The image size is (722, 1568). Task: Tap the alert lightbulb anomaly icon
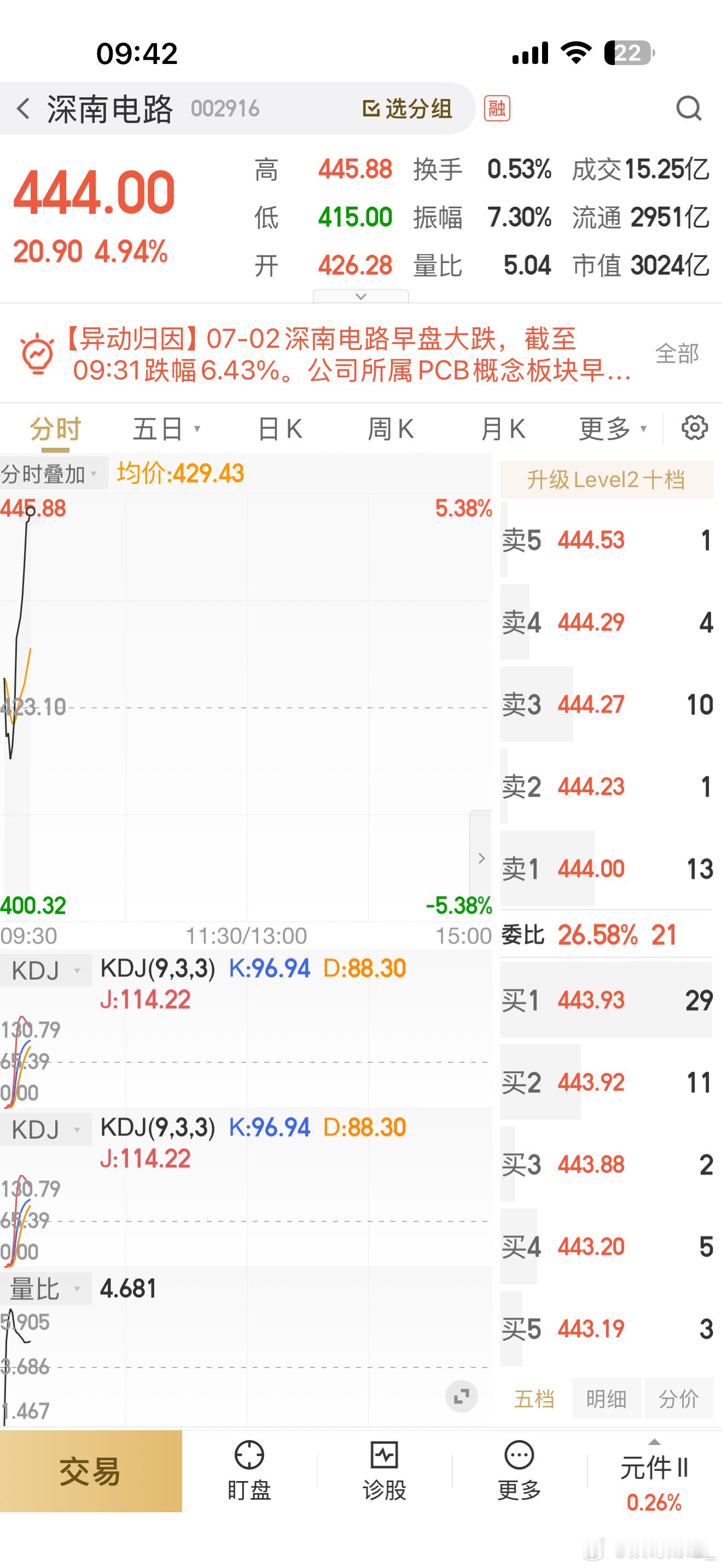37,353
